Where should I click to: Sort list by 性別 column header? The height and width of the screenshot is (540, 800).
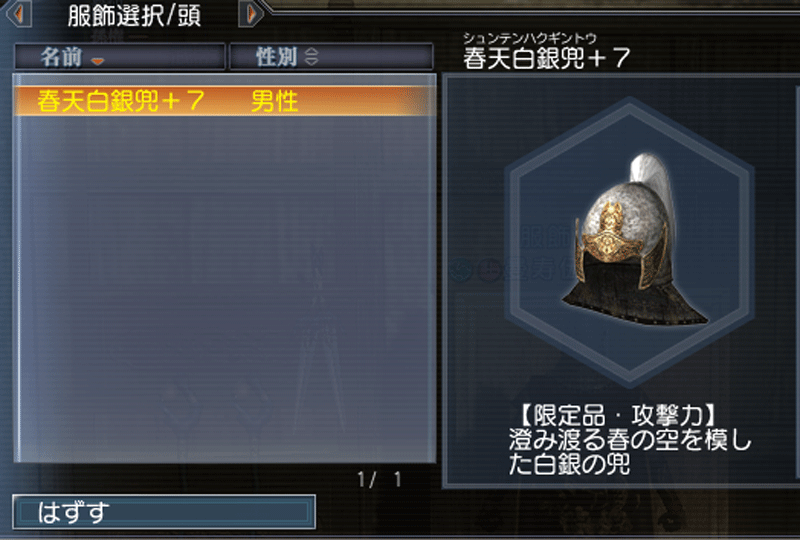332,57
